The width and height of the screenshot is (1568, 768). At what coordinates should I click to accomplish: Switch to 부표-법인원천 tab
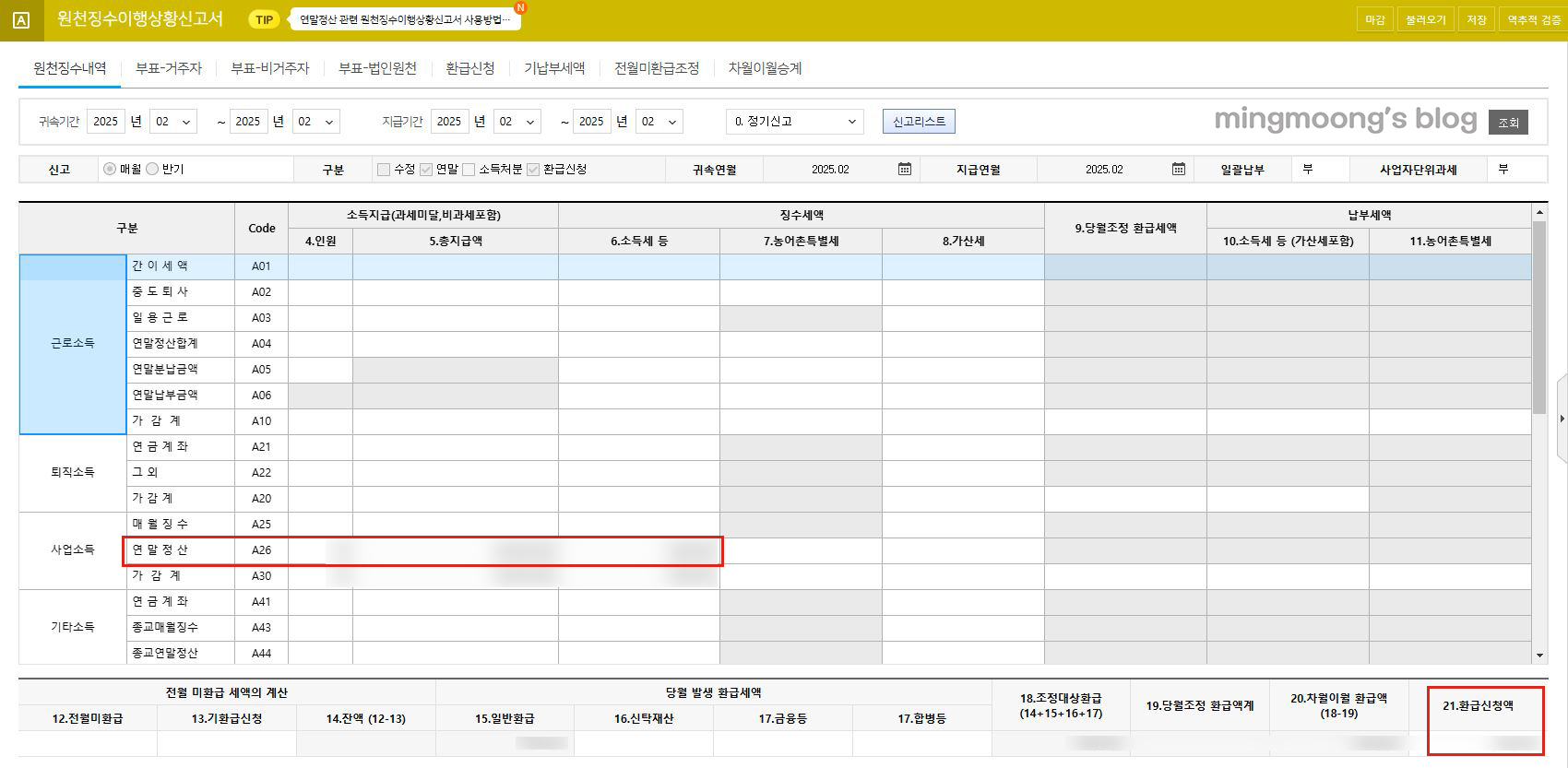[377, 68]
